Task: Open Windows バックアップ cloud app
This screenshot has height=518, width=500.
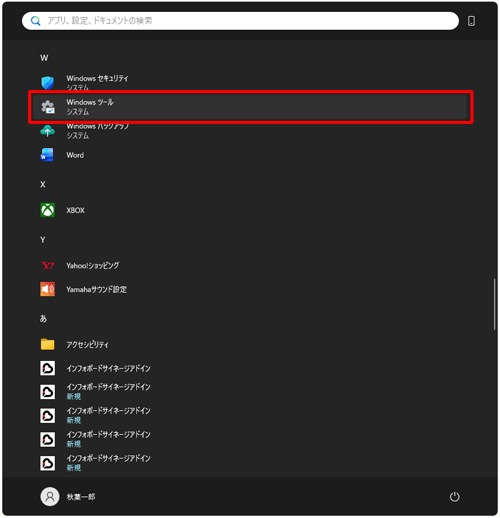Action: click(x=249, y=131)
